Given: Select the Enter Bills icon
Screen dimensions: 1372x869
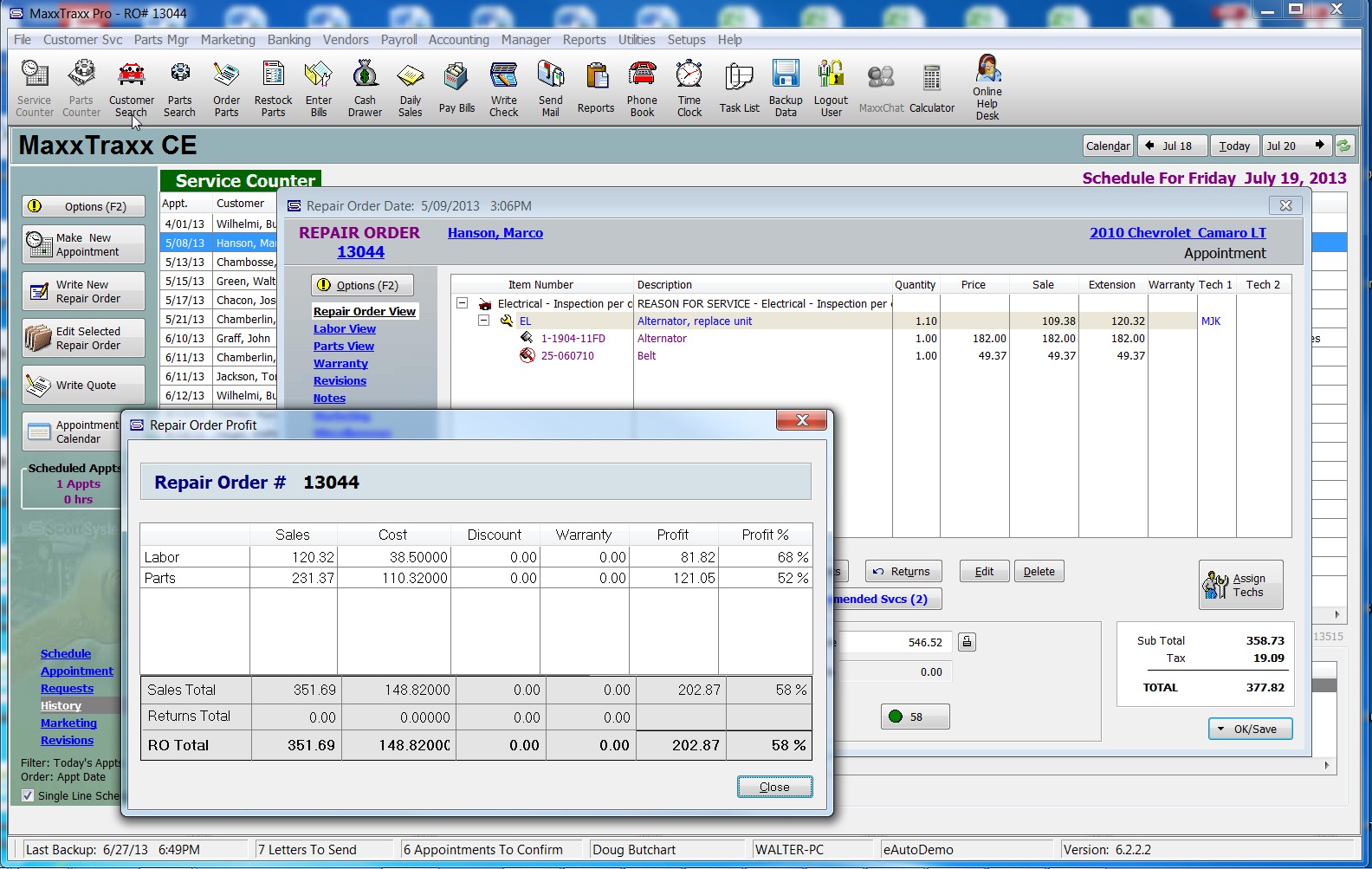Looking at the screenshot, I should tap(319, 88).
